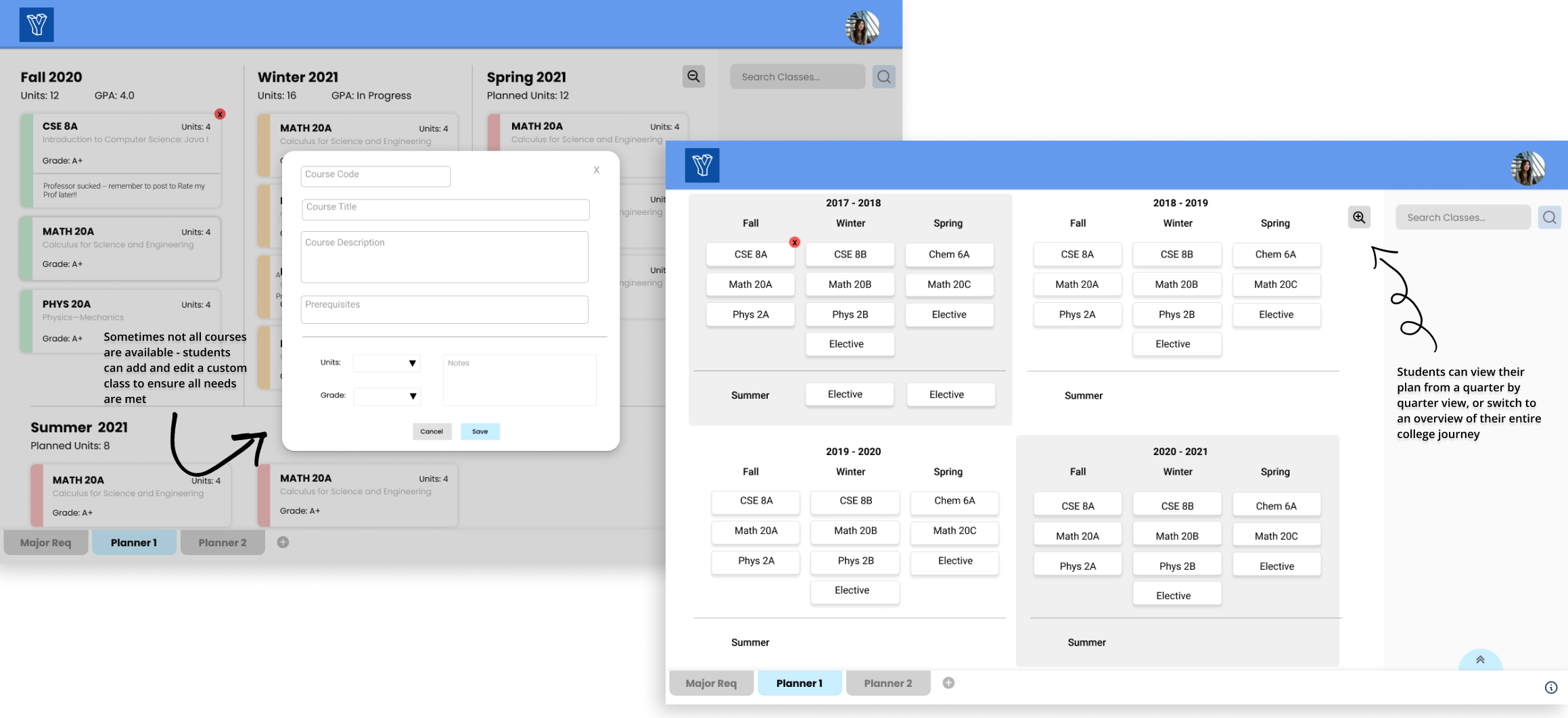Switch to Major Req tab in back window
Viewport: 1568px width, 718px height.
(x=46, y=542)
